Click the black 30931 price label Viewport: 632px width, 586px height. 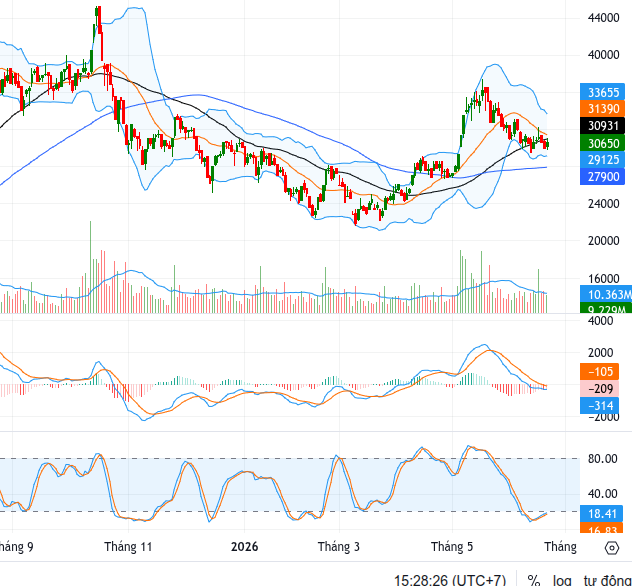pos(602,126)
